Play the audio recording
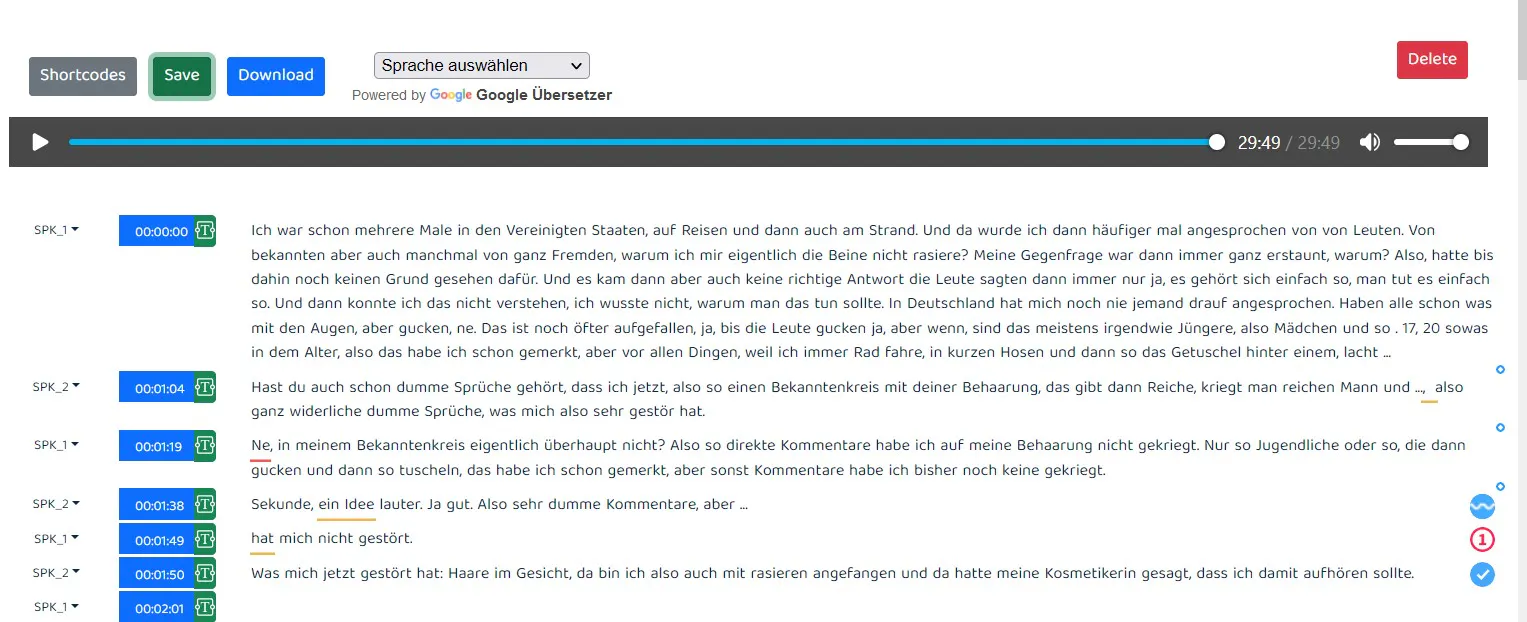The image size is (1527, 622). pos(40,142)
